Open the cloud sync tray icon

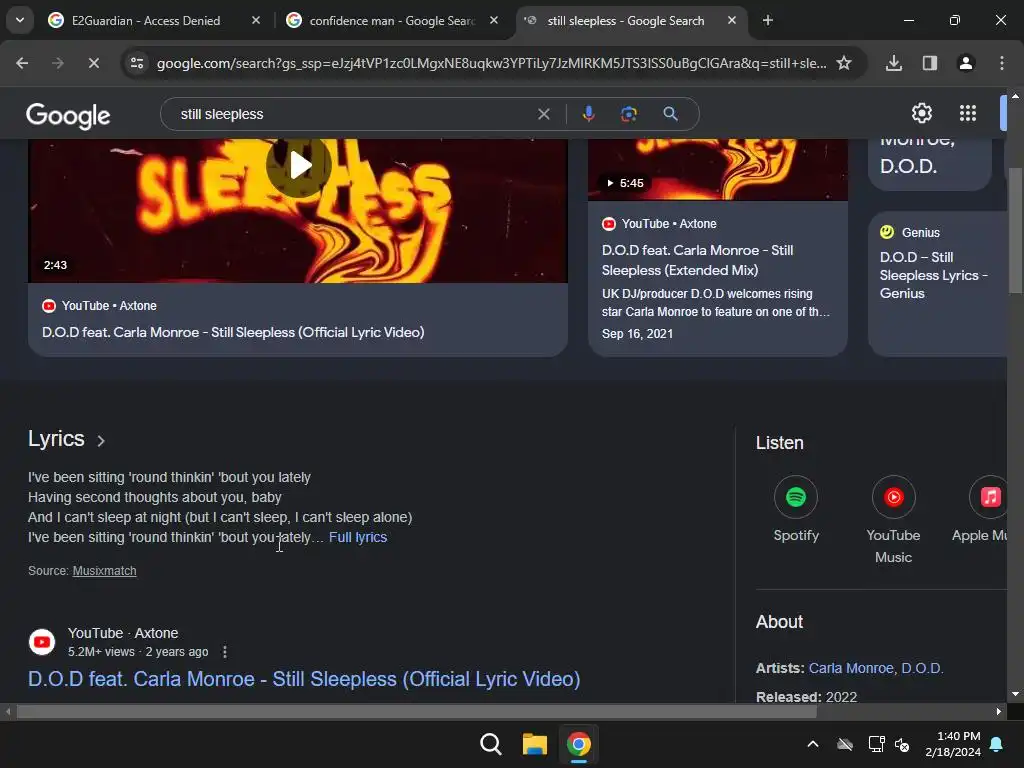[845, 744]
